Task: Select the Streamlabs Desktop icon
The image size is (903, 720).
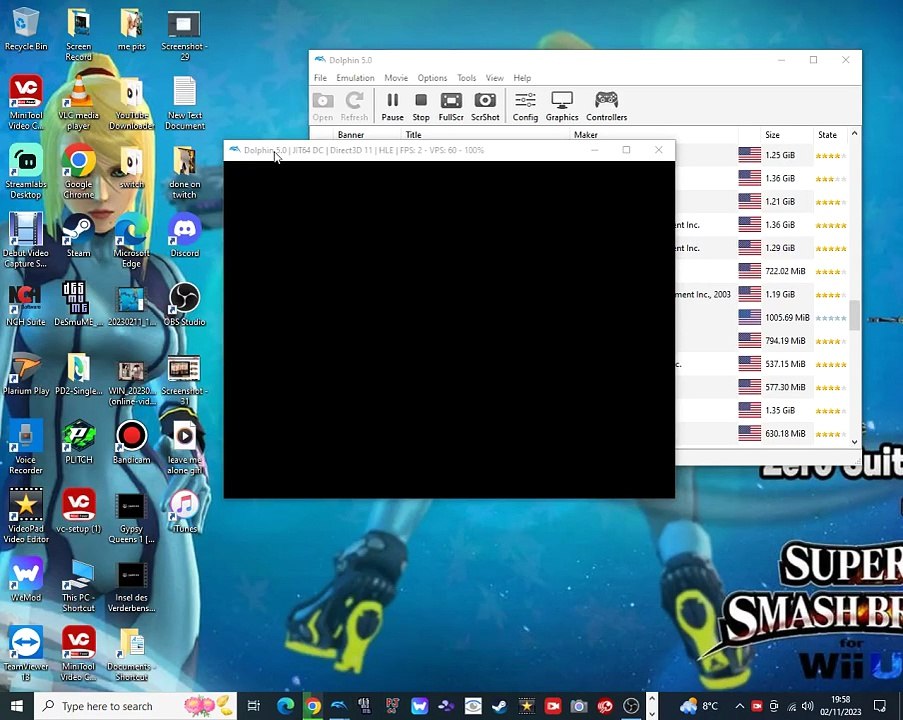Action: click(26, 172)
